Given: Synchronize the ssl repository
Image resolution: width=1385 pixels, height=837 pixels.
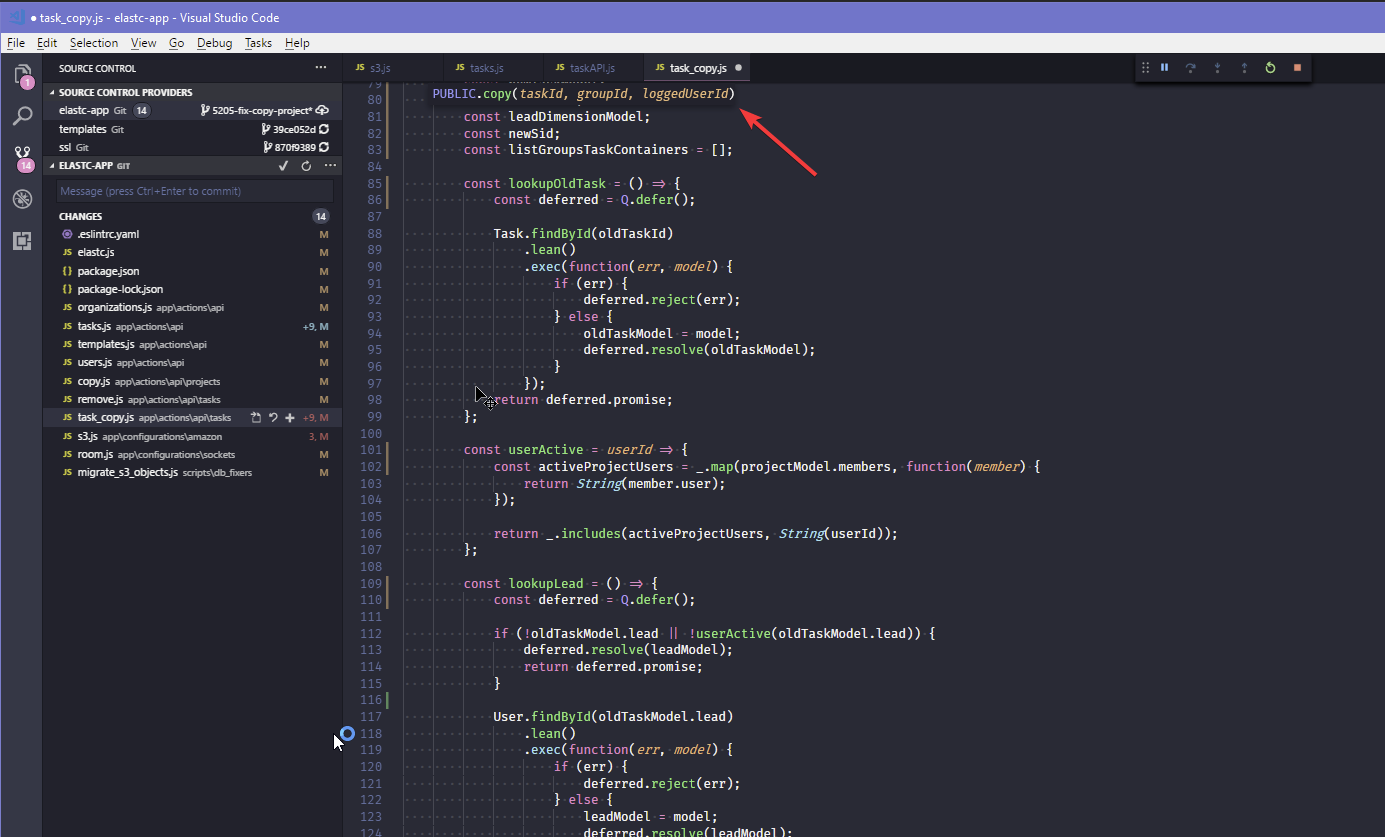Looking at the screenshot, I should click(324, 147).
